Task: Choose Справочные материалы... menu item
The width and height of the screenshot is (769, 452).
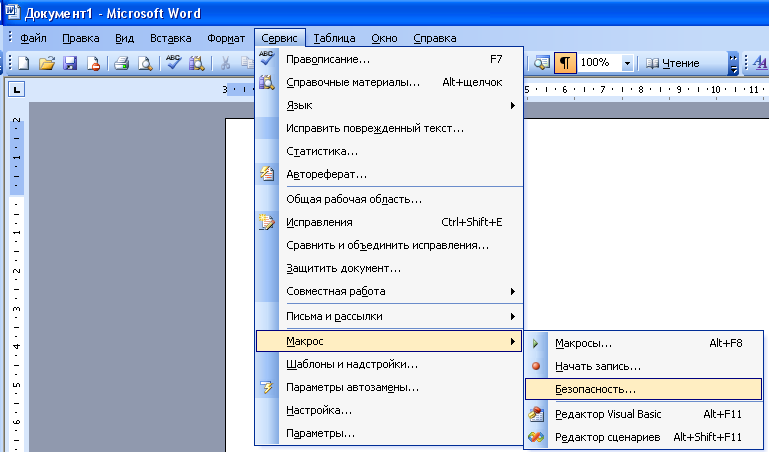Action: tap(390, 82)
